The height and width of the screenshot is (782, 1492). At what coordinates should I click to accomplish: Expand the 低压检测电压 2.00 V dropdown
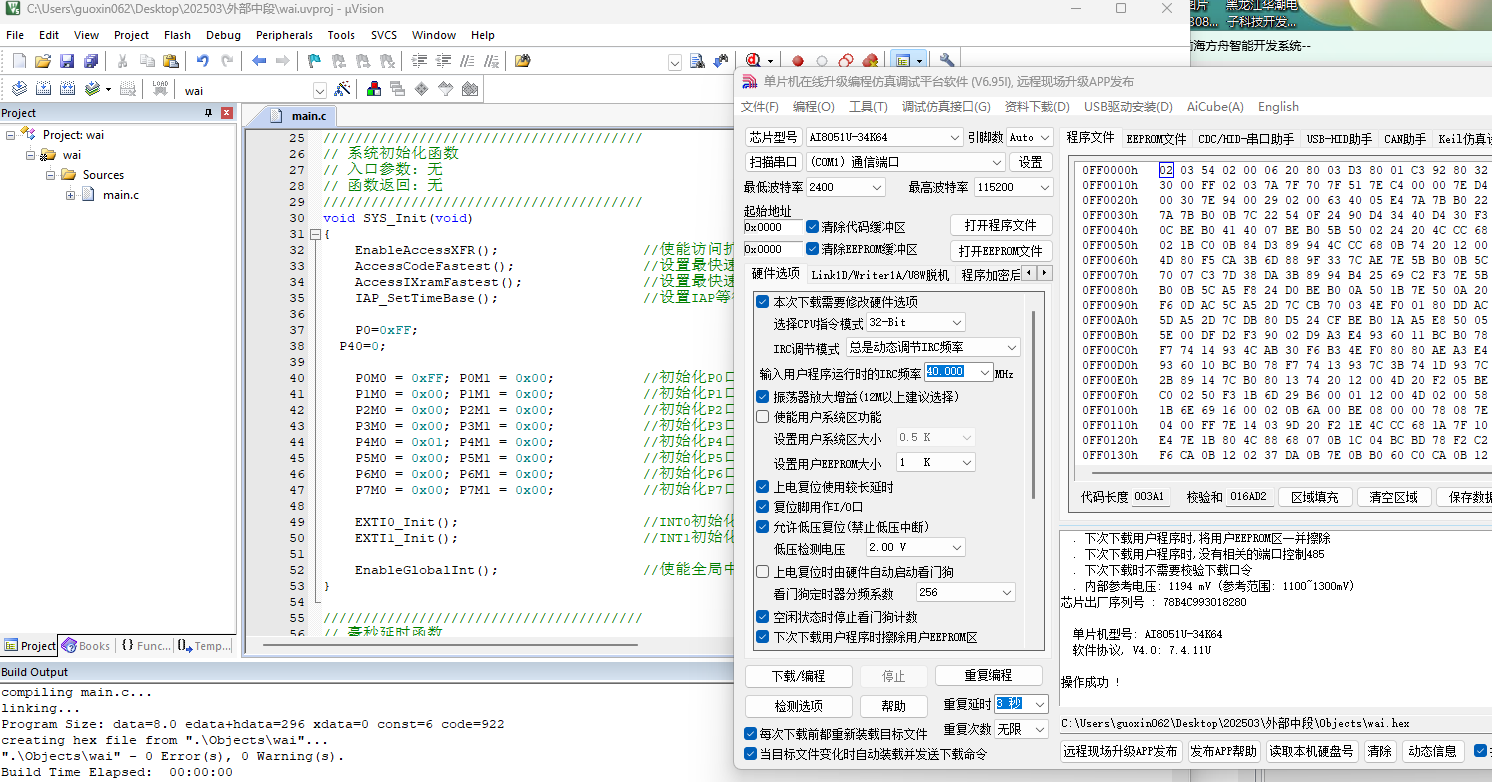pyautogui.click(x=915, y=548)
